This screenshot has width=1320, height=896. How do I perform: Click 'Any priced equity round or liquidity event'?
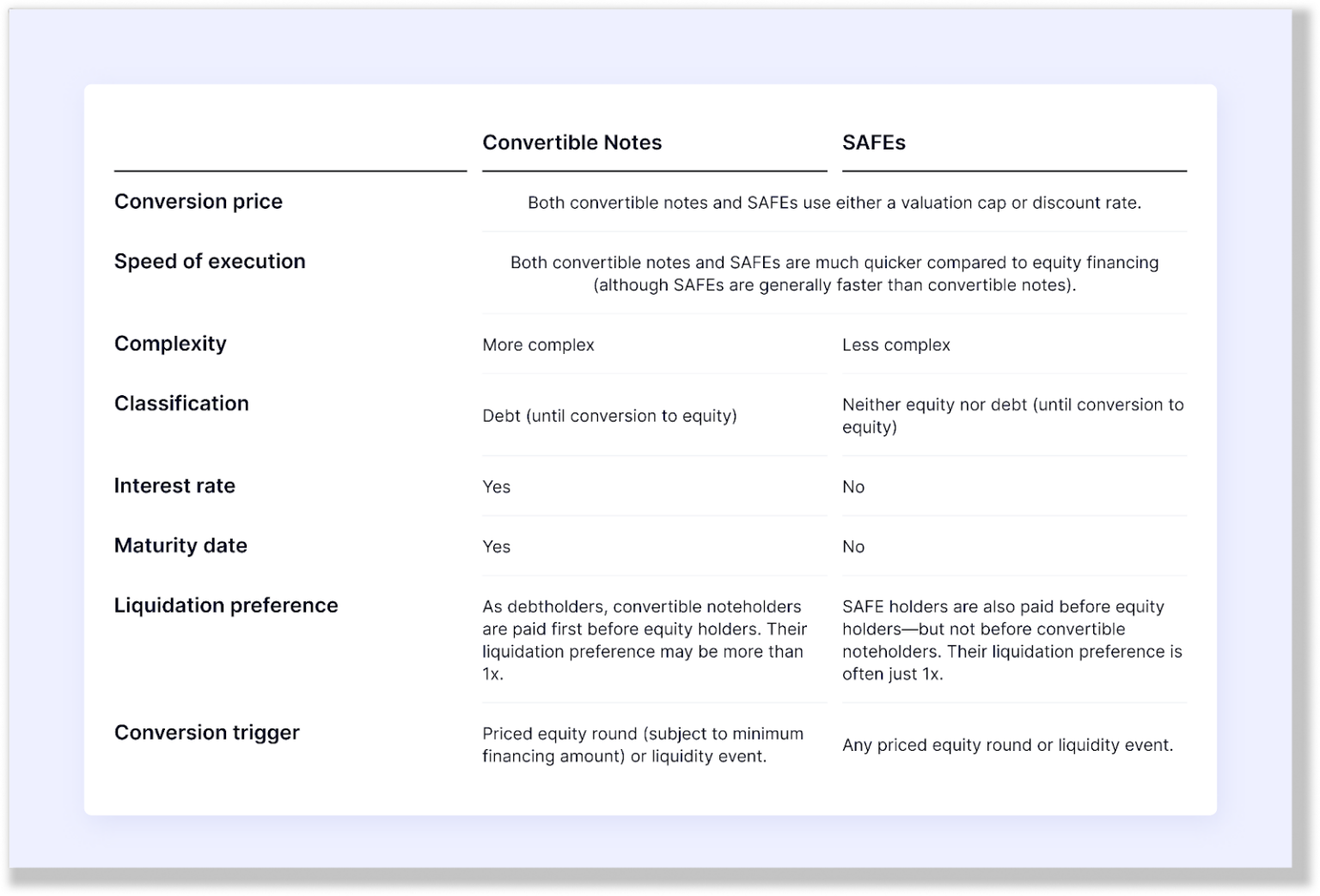1007,746
